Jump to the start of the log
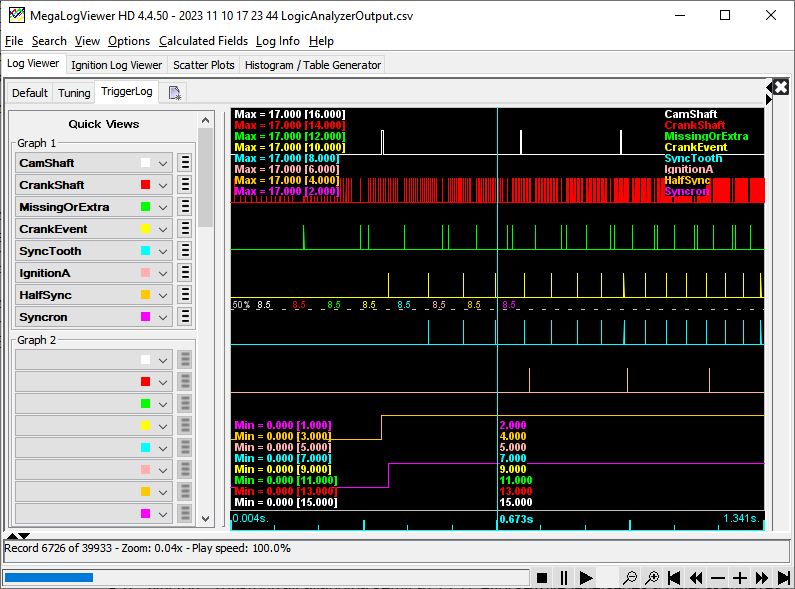This screenshot has width=795, height=589. tap(675, 578)
